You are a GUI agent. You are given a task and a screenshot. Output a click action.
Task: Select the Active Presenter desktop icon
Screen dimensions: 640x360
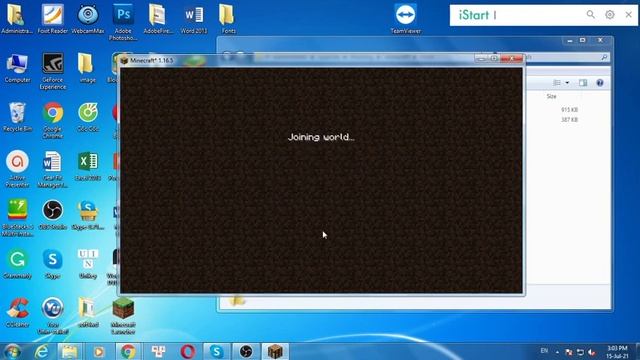point(17,169)
